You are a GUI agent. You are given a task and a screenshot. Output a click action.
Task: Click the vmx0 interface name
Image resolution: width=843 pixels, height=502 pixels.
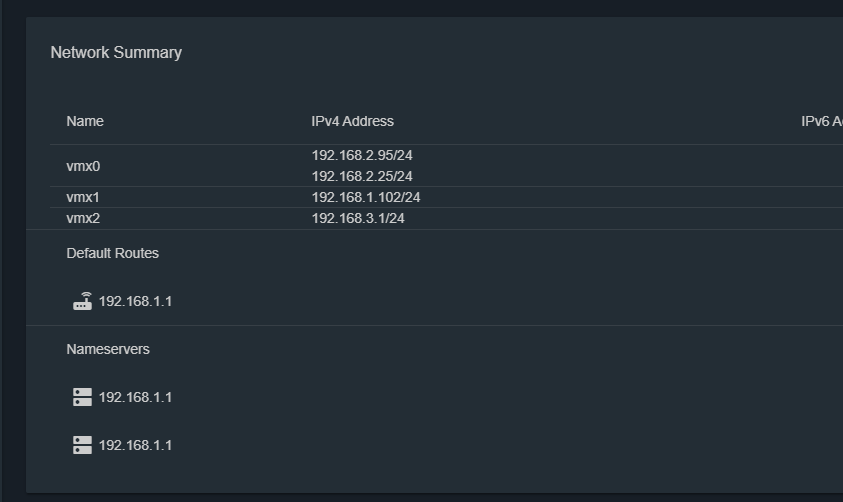tap(83, 167)
